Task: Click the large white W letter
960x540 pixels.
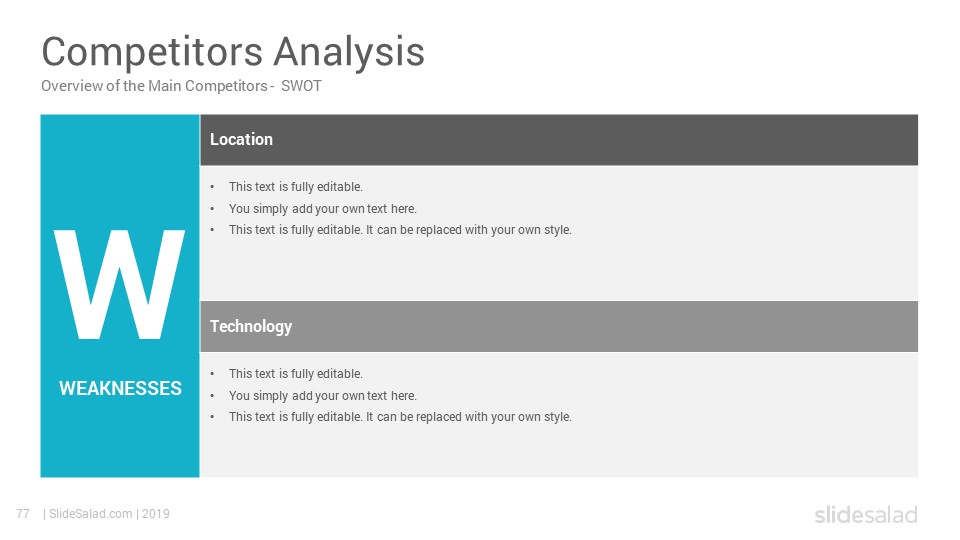Action: (119, 284)
